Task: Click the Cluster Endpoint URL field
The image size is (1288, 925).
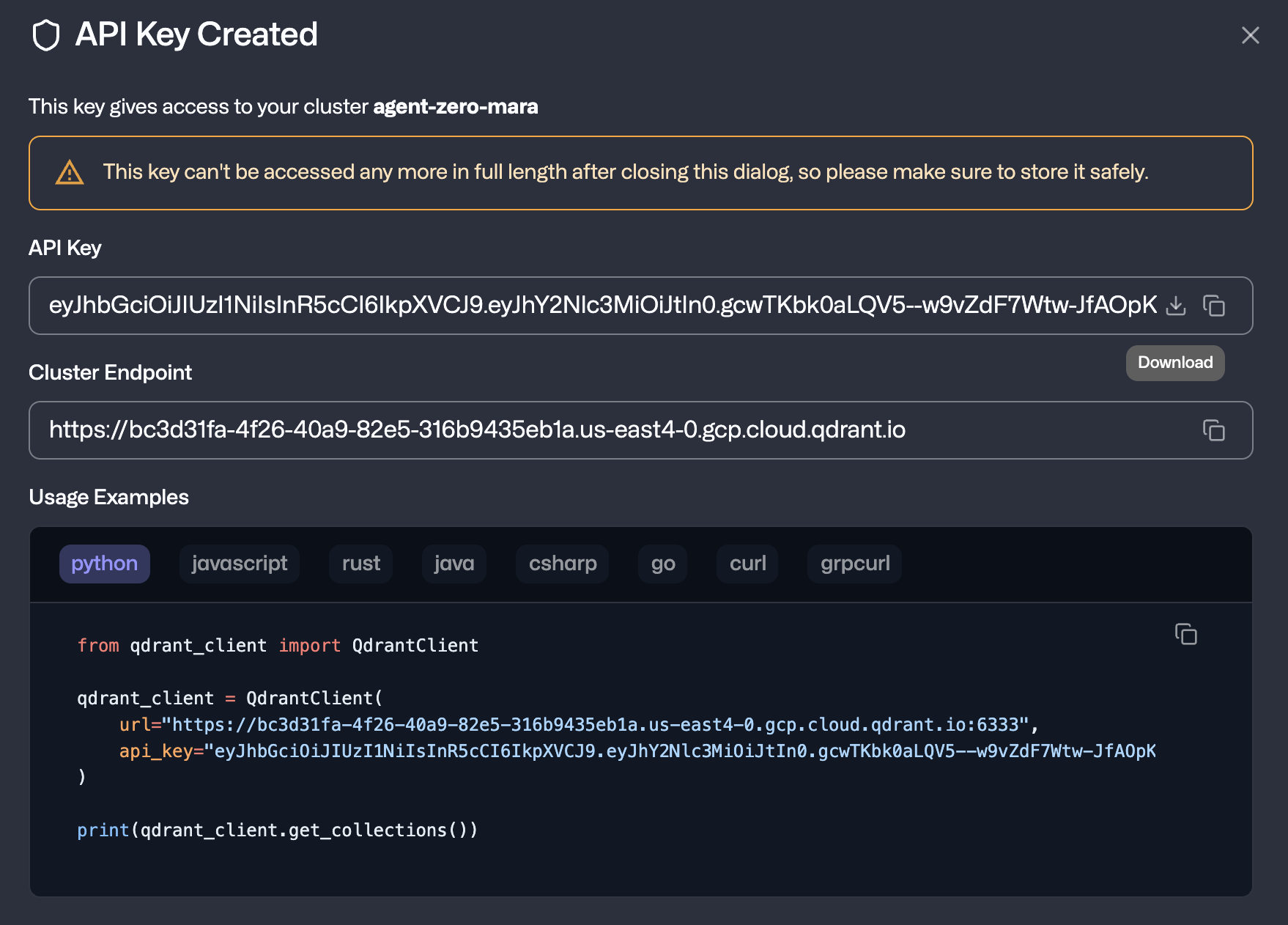Action: pyautogui.click(x=641, y=430)
